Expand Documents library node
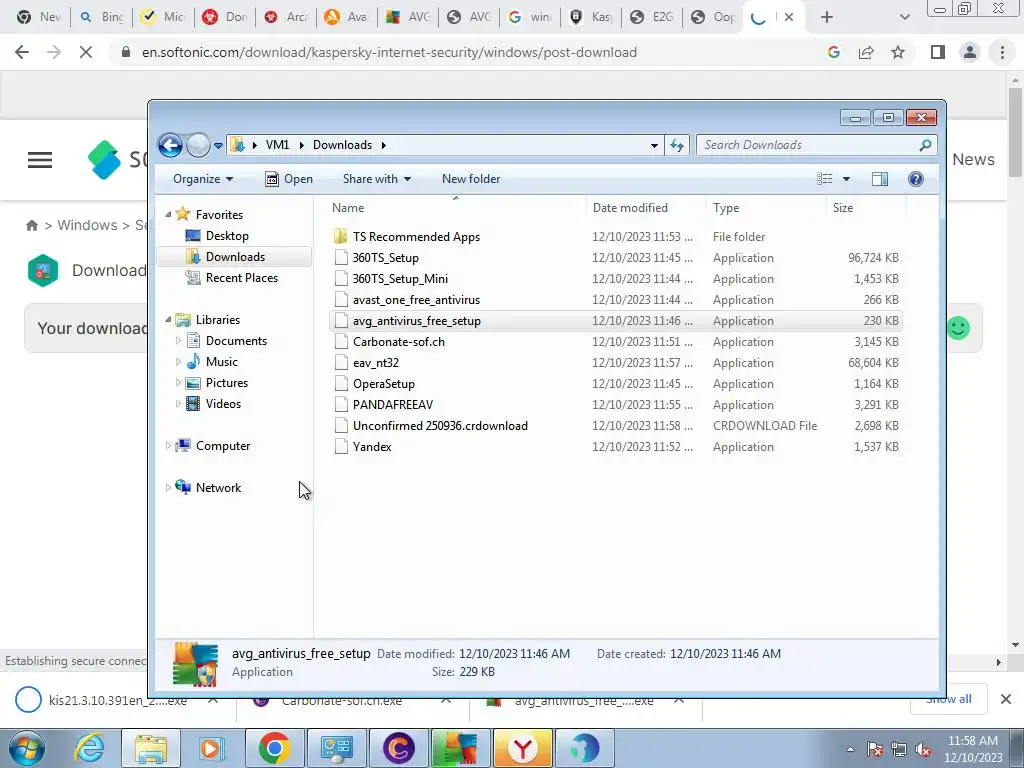Screen dimensions: 1024x768 178,341
